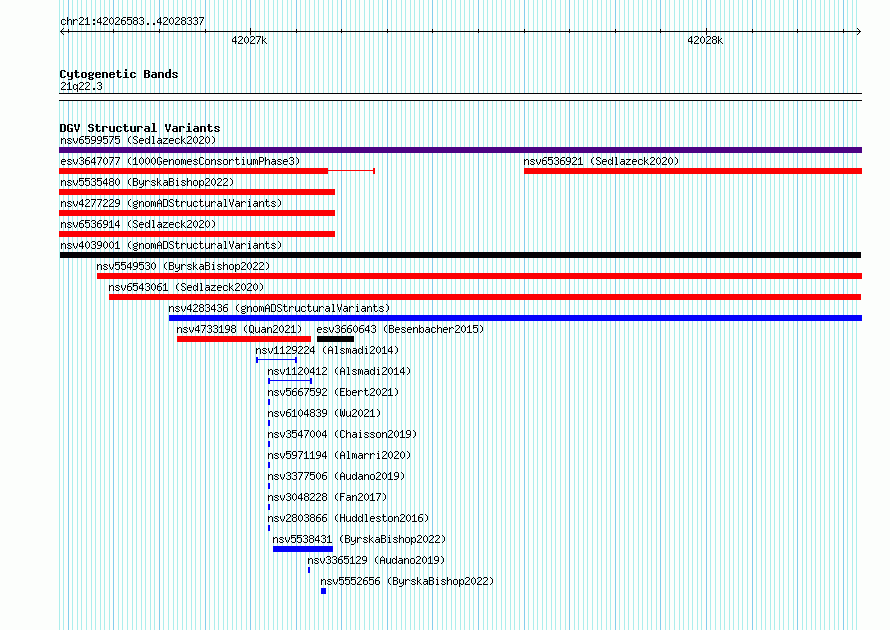The height and width of the screenshot is (630, 890).
Task: Open nsv5971194 (Almarri2020) label
Action: tap(339, 455)
